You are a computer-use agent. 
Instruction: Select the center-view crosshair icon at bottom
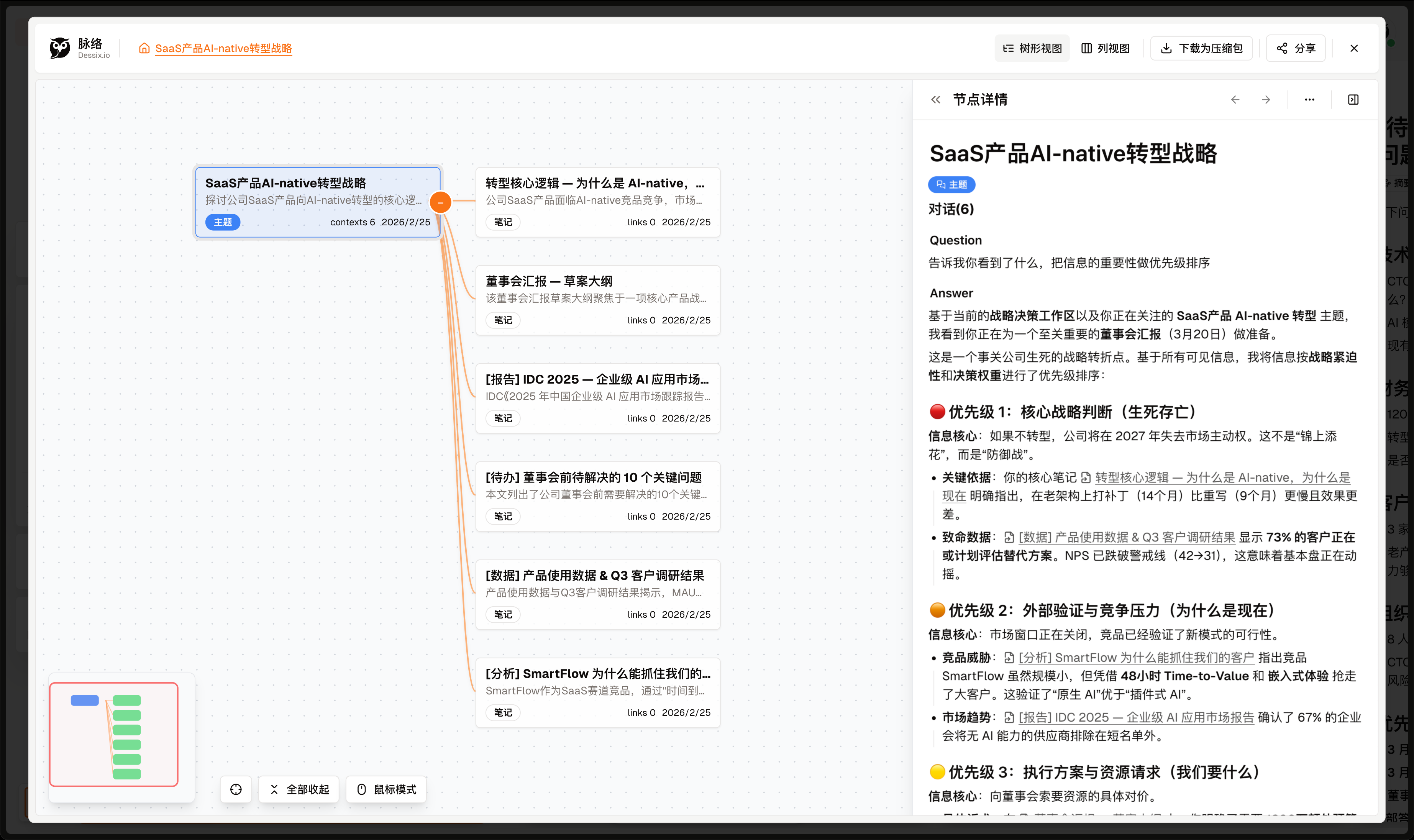click(x=236, y=789)
